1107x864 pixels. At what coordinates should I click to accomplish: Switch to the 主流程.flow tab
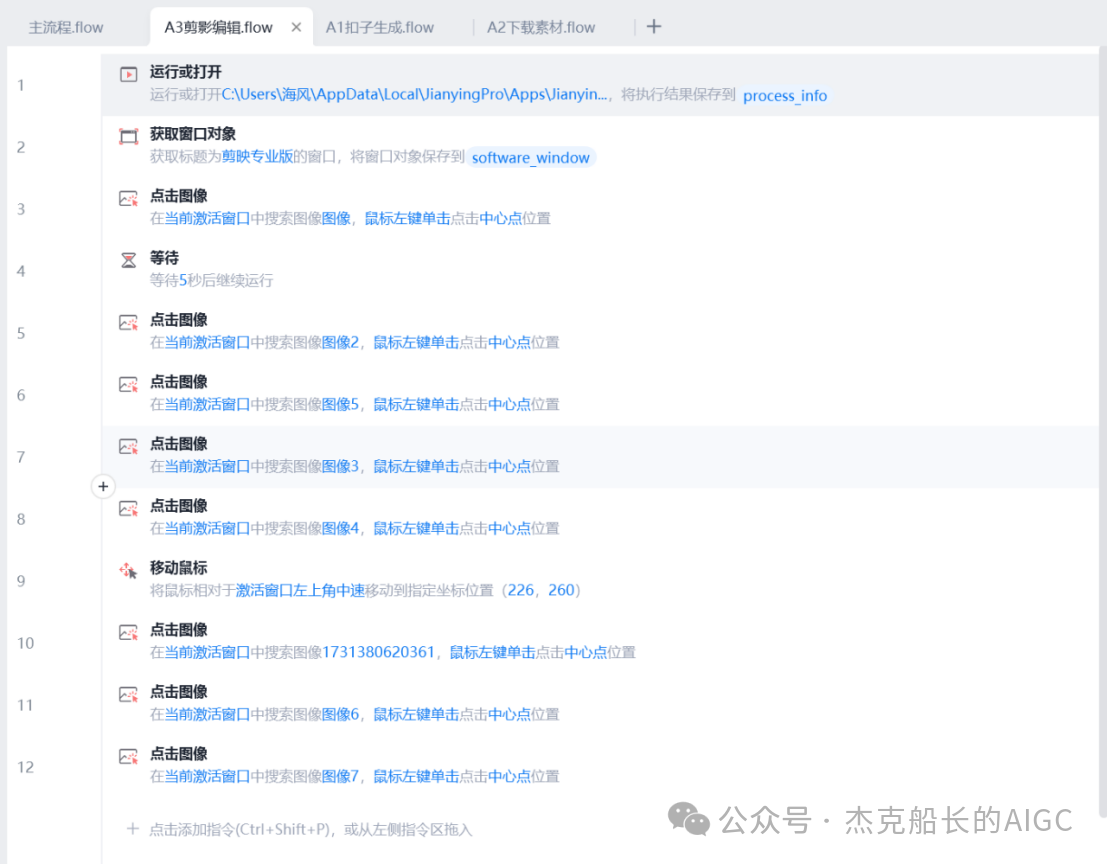(65, 27)
